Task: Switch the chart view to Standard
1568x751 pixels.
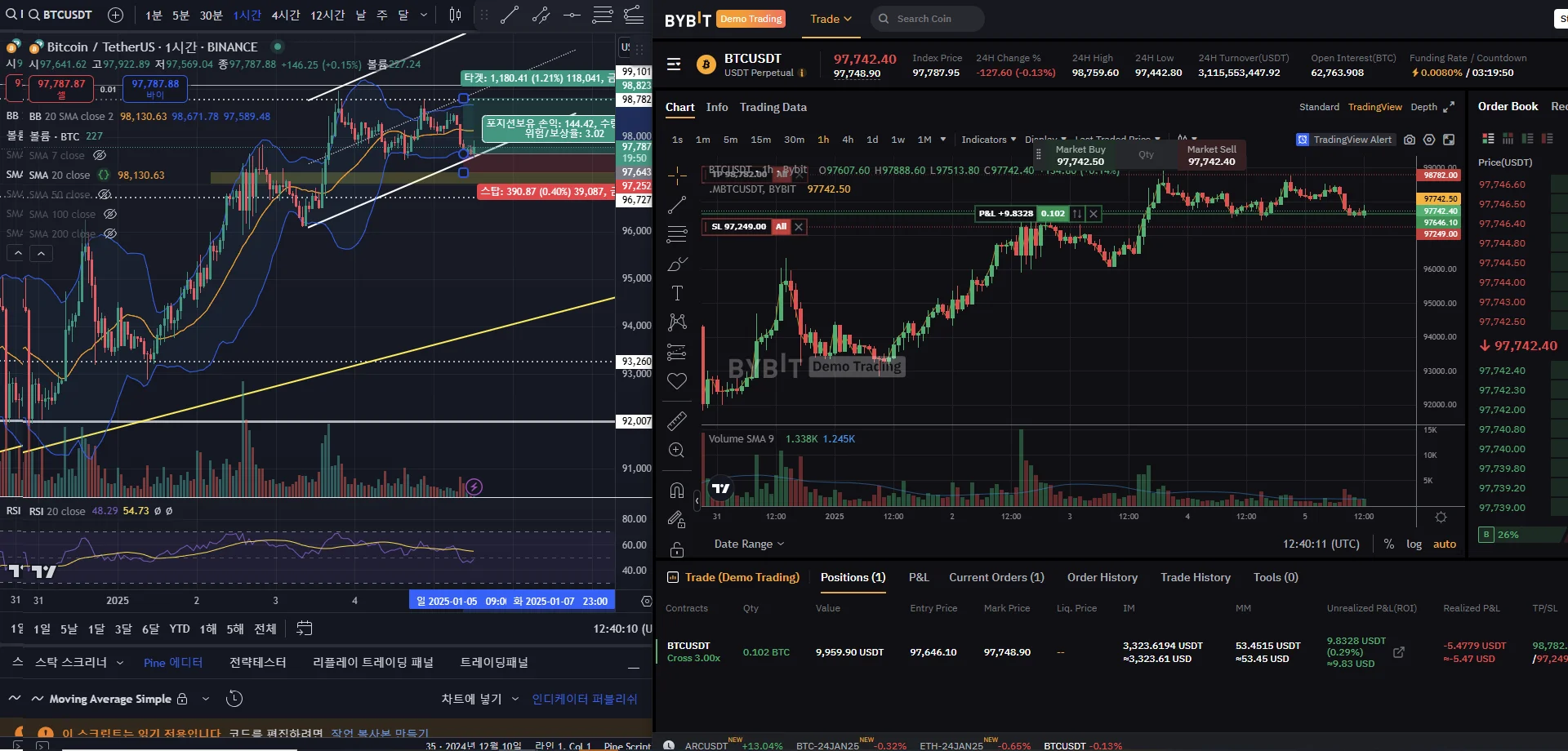Action: click(x=1319, y=107)
